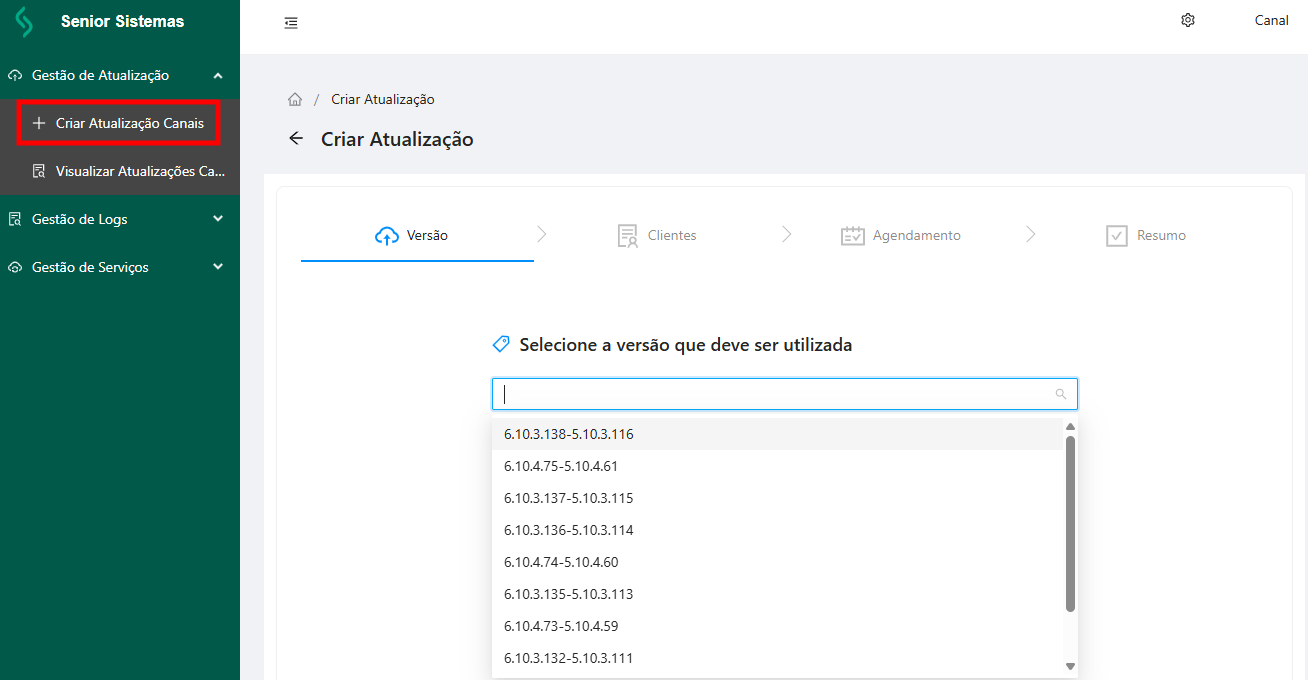Open Criar Atualização Canais menu item
The width and height of the screenshot is (1308, 680).
pos(129,123)
